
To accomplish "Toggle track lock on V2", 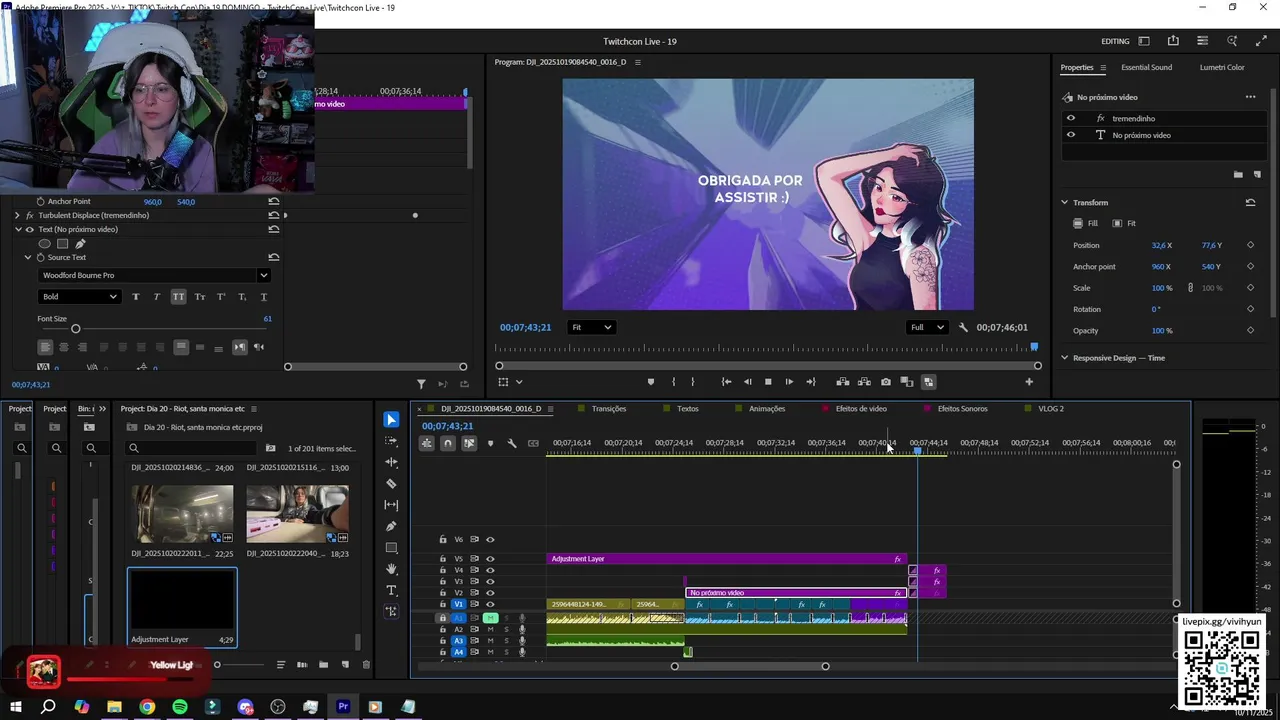I will pos(443,593).
